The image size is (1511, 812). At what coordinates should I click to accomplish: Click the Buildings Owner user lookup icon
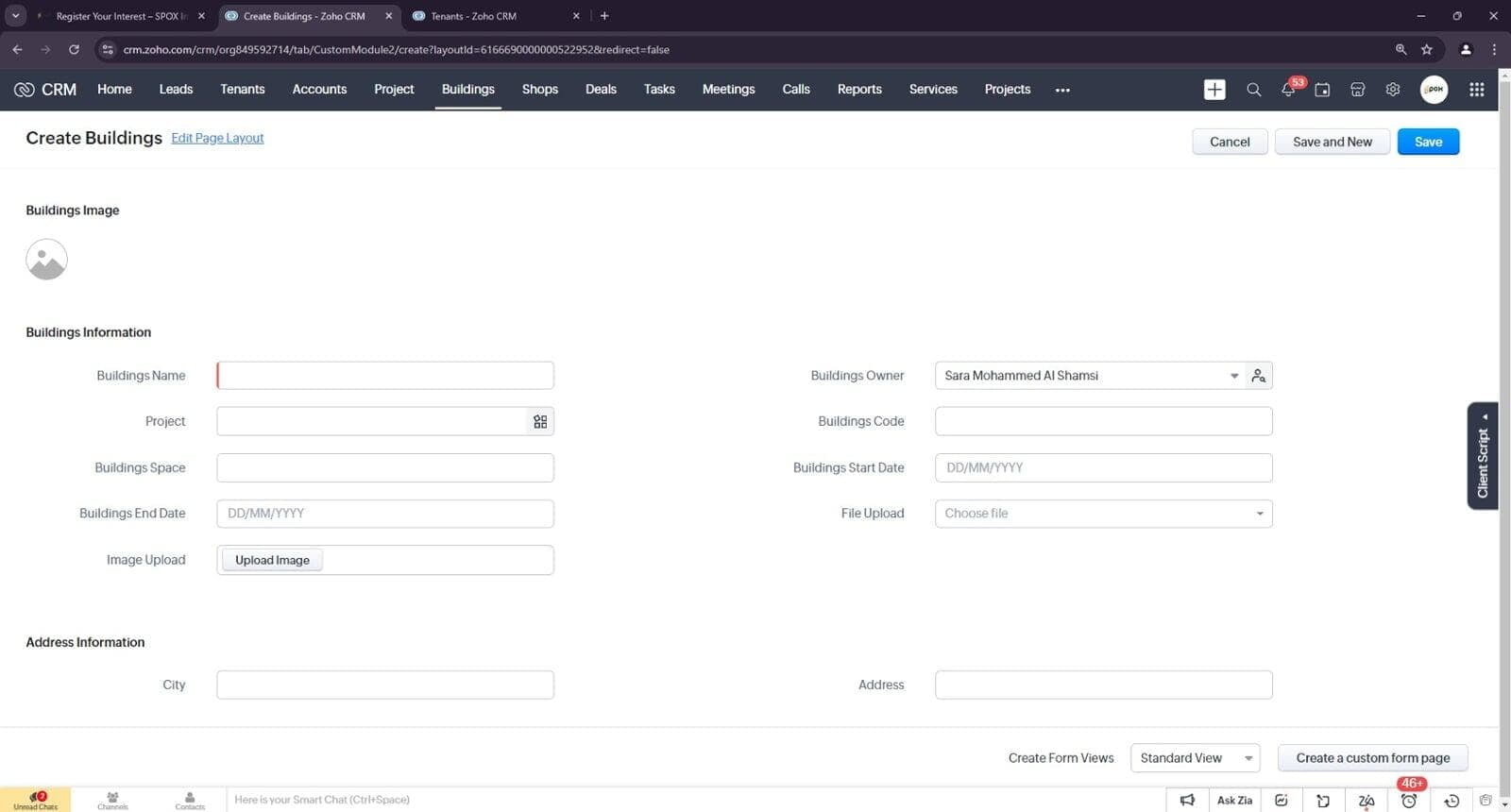[1258, 376]
